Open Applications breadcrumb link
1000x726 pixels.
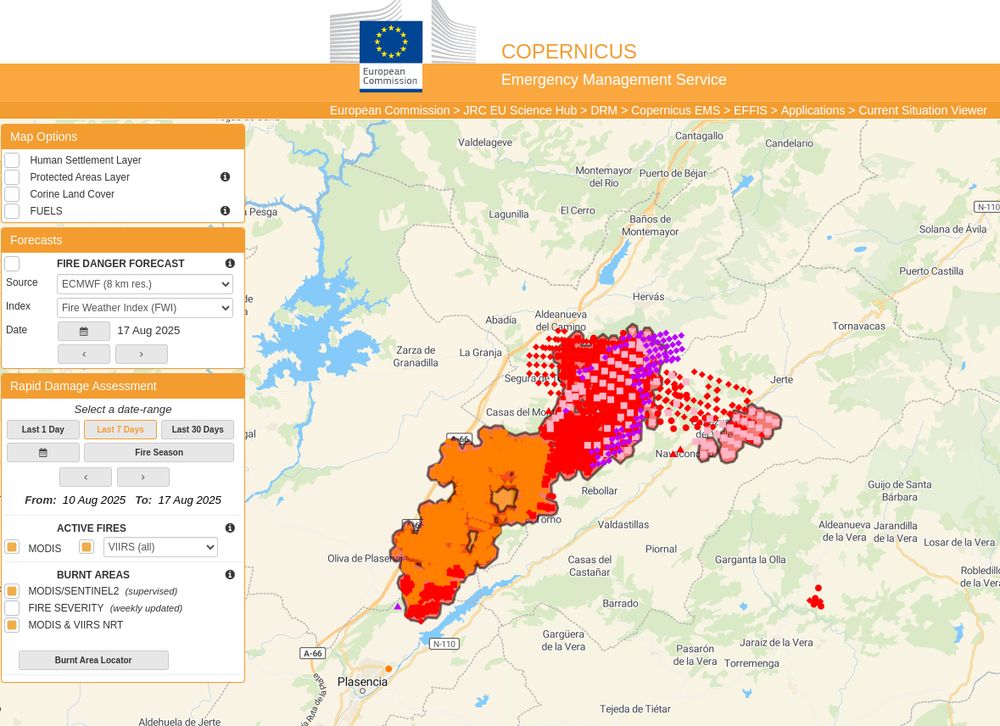(x=812, y=110)
